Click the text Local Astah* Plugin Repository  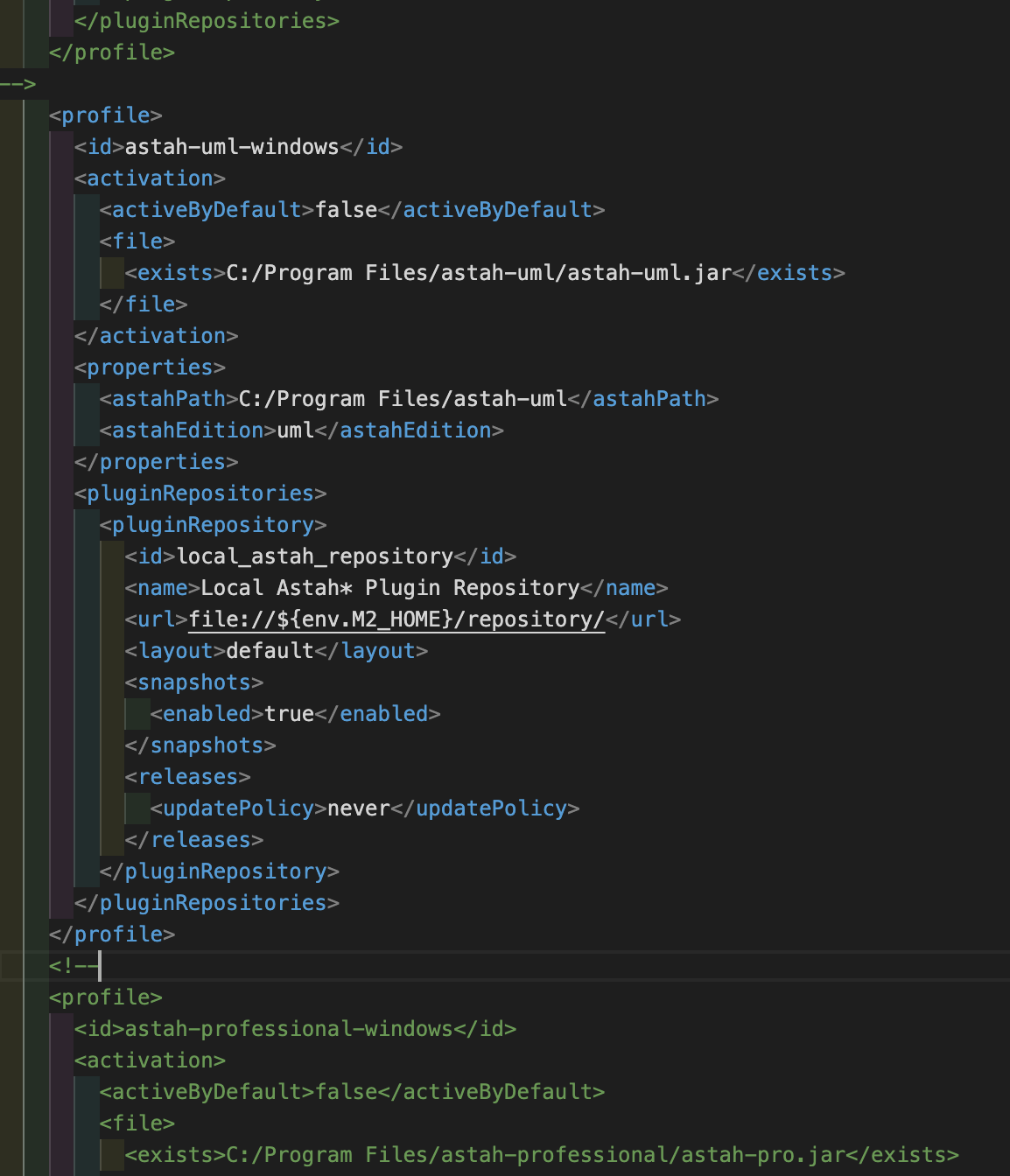[390, 587]
